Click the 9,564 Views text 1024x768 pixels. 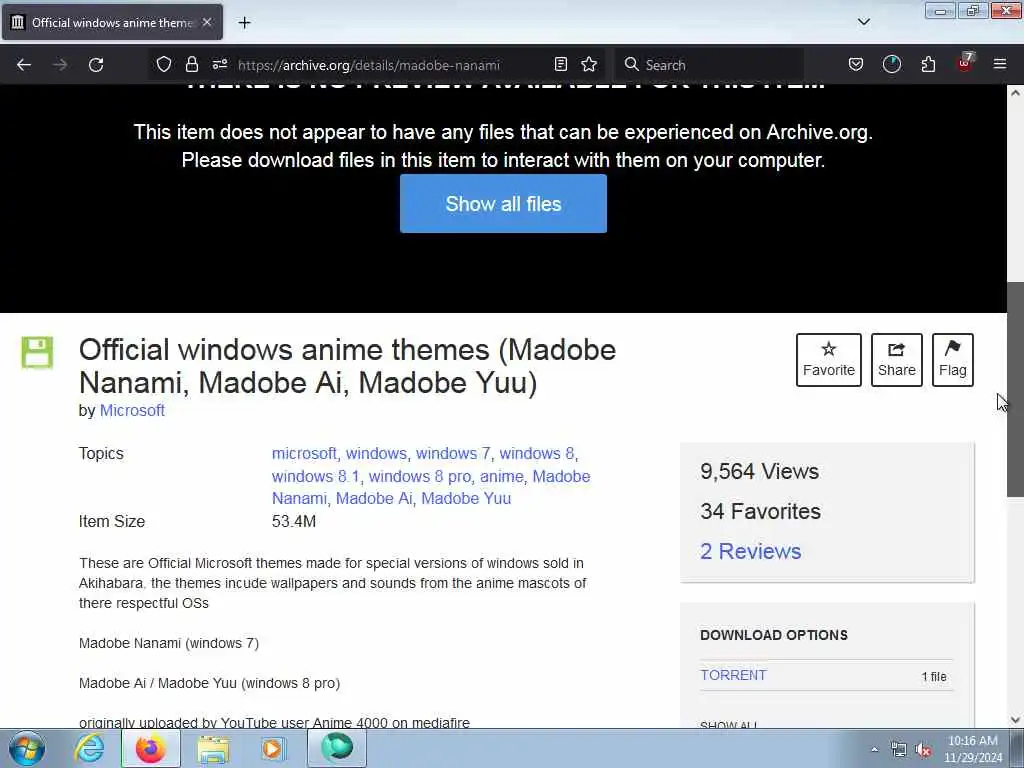[760, 472]
